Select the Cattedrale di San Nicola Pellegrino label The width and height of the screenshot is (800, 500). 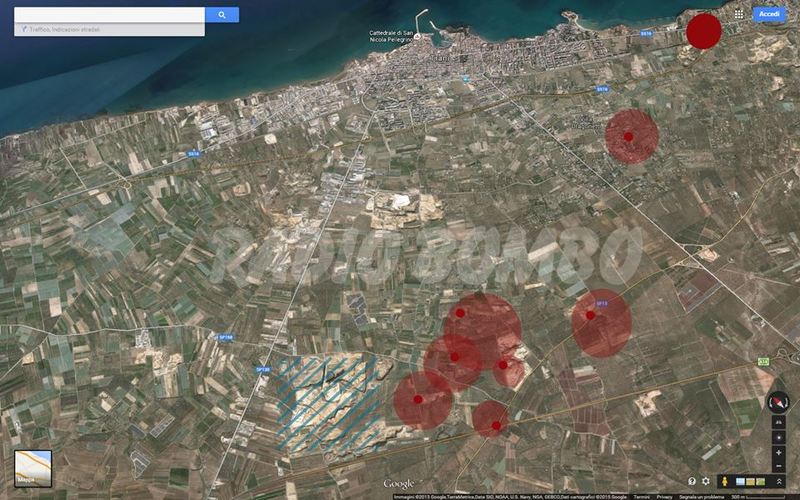point(392,37)
